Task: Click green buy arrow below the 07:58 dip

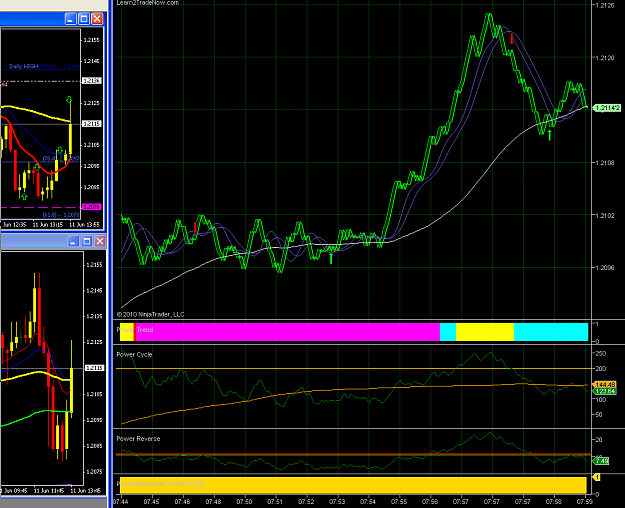Action: [x=550, y=135]
